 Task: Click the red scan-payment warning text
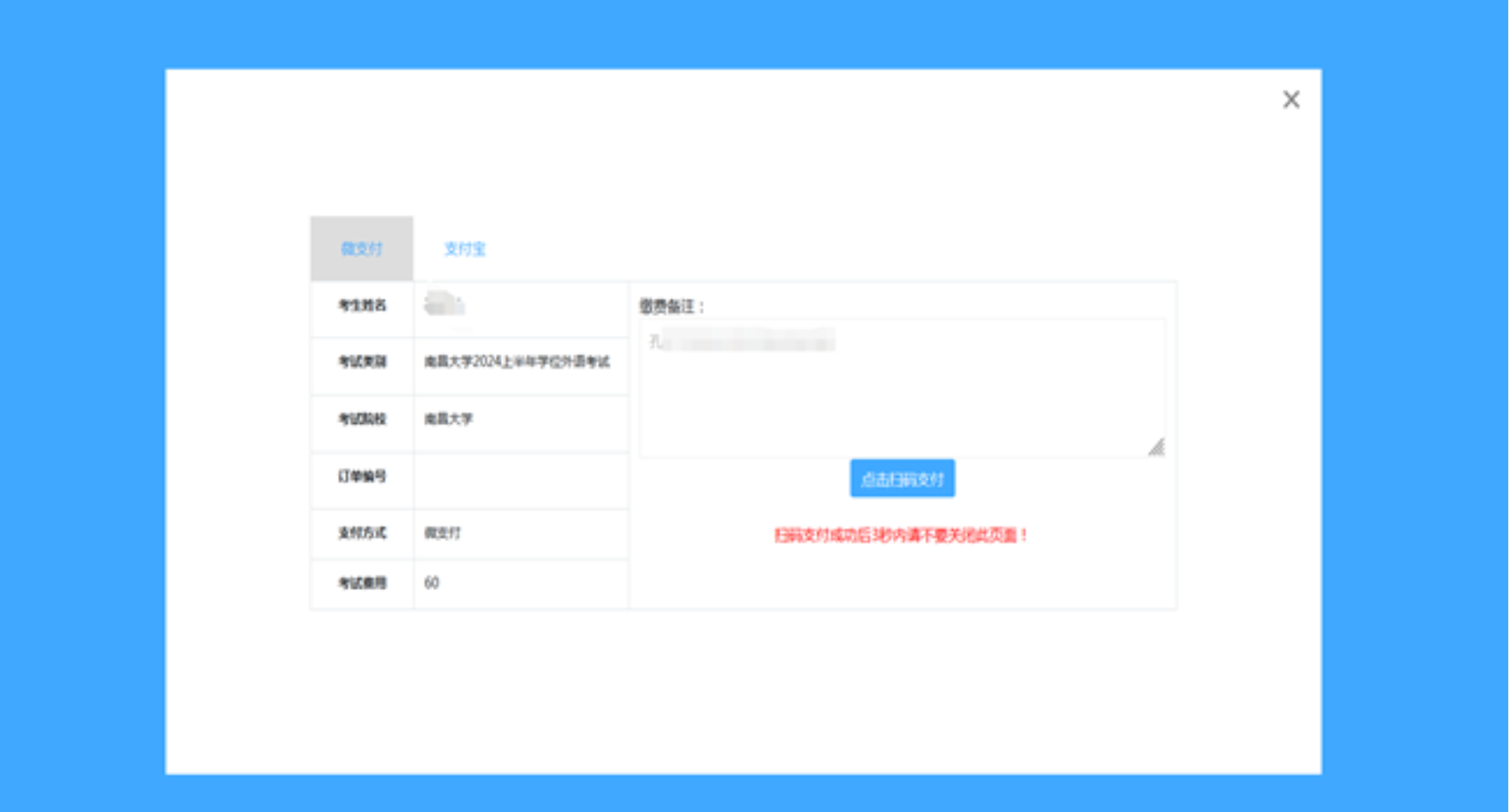tap(900, 535)
